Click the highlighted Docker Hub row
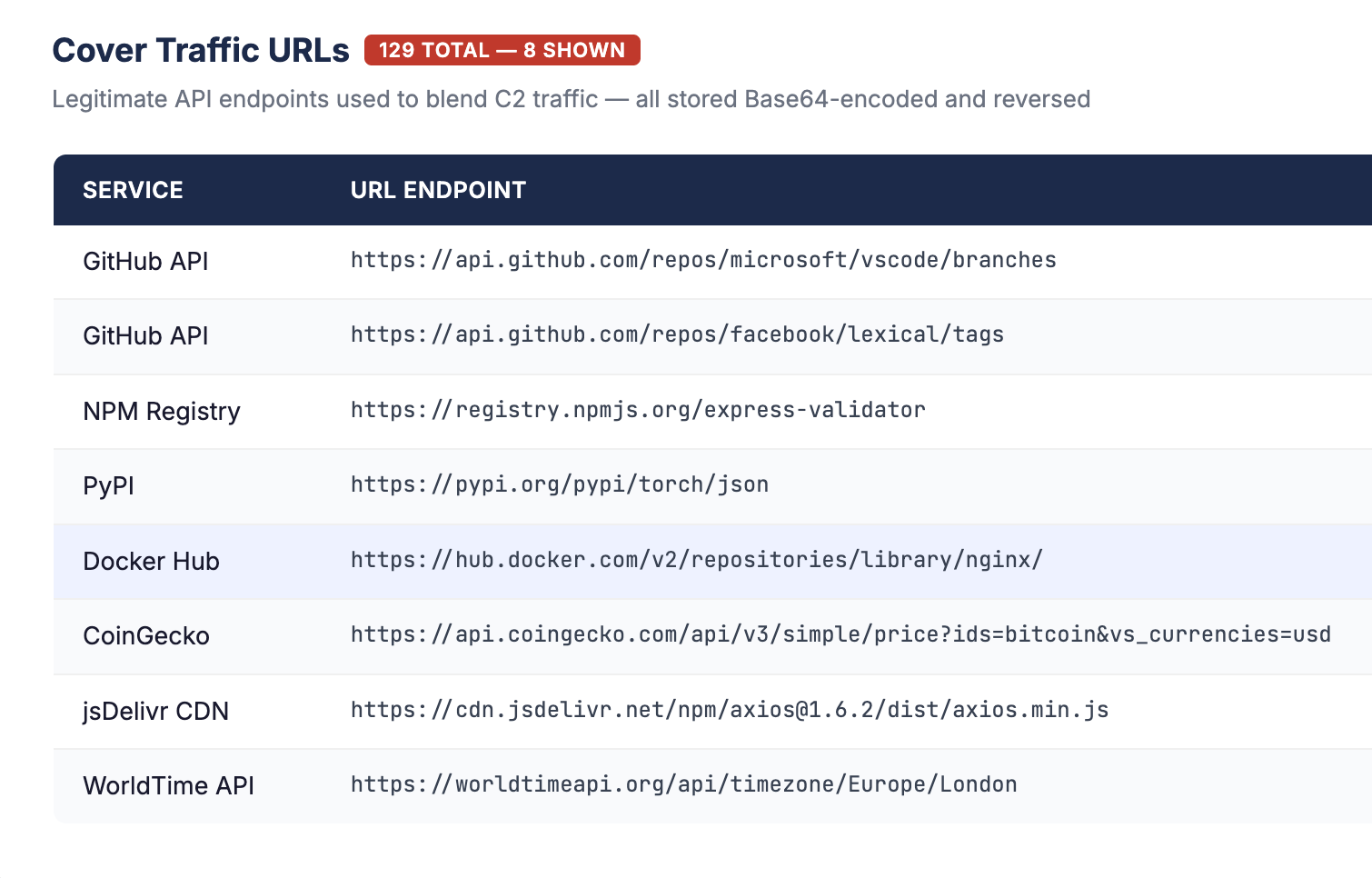Viewport: 1372px width, 878px height. (151, 561)
